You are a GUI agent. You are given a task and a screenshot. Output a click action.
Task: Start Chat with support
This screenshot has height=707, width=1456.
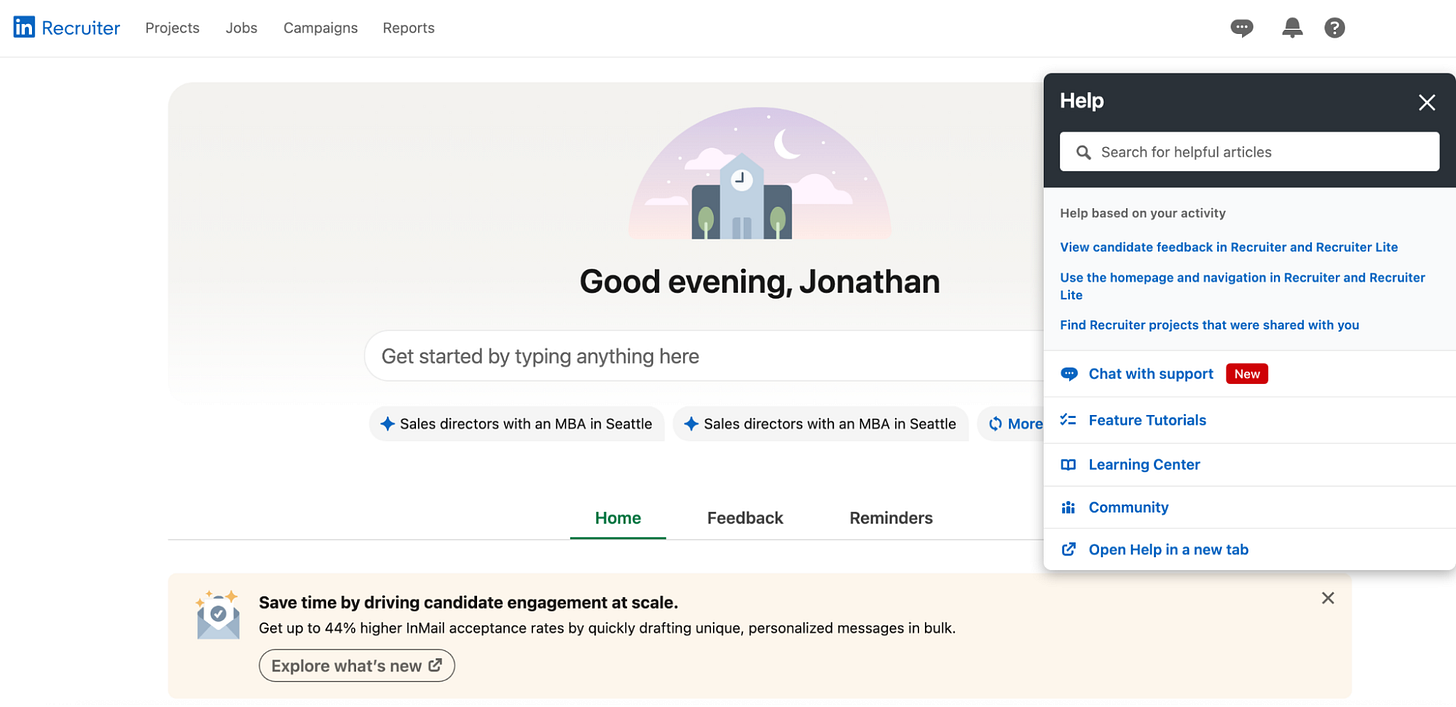pos(1151,374)
